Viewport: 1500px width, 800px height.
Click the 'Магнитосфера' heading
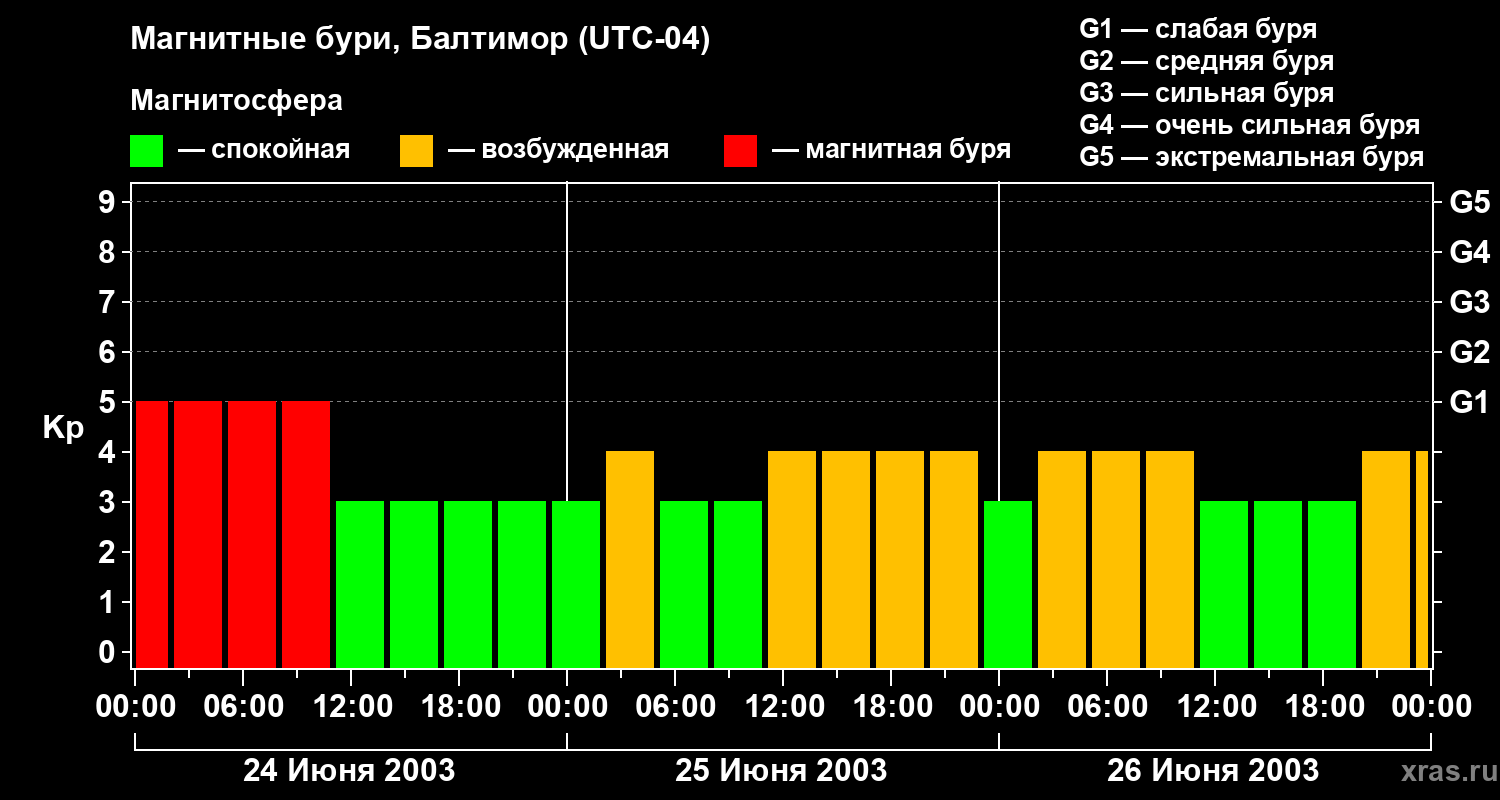[236, 101]
